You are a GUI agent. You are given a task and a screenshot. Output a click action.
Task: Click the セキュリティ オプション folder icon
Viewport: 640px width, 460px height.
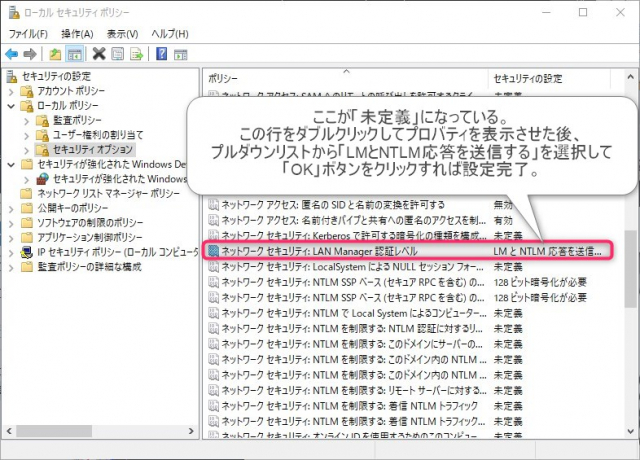pos(42,150)
